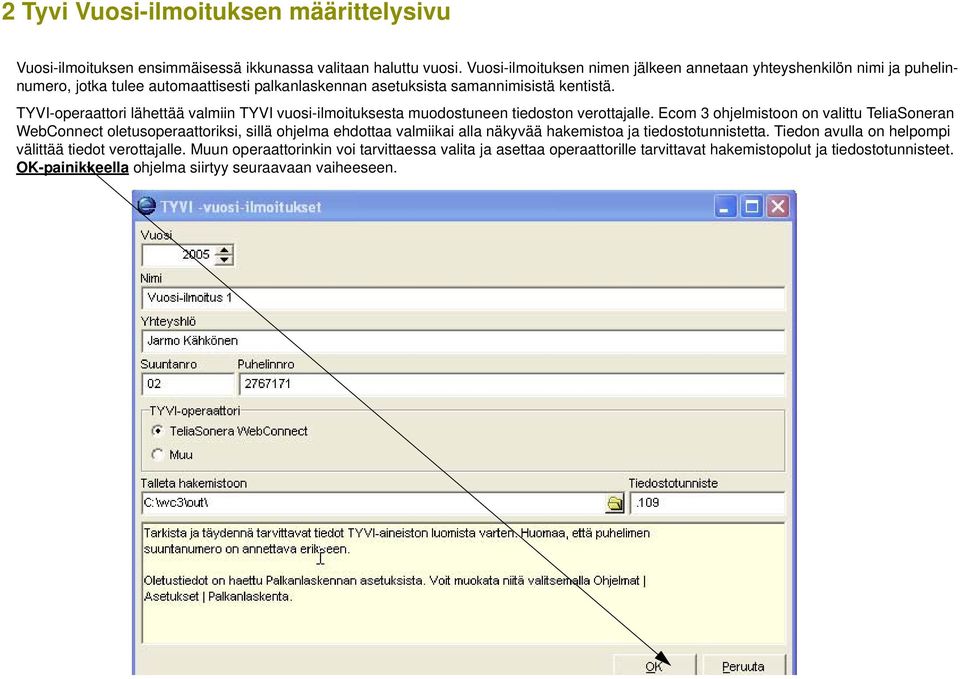The height and width of the screenshot is (679, 960).
Task: Click the Talleta hakemistoon label
Action: 193,483
